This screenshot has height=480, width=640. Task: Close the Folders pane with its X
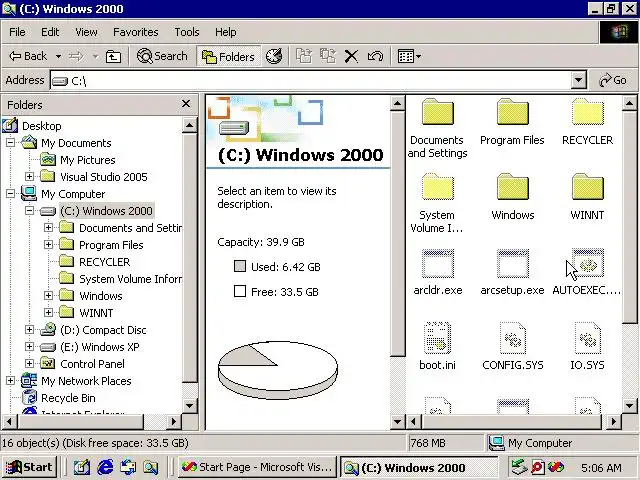pyautogui.click(x=186, y=104)
